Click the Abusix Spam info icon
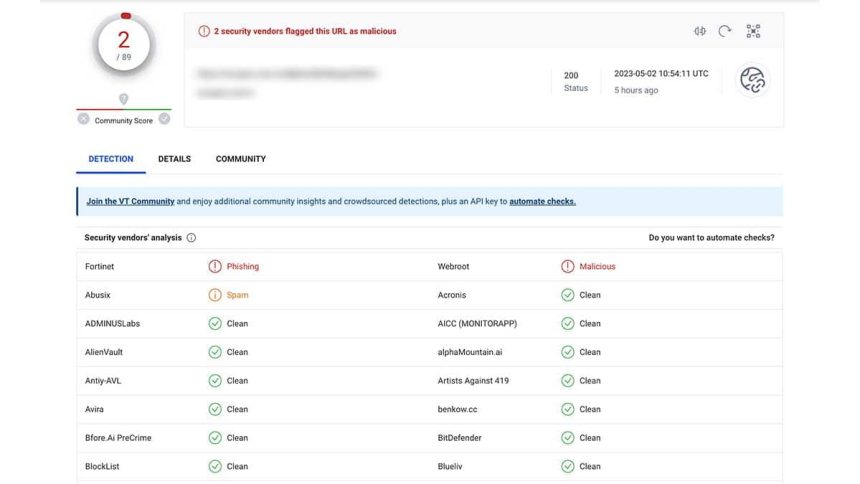The height and width of the screenshot is (484, 860). click(x=215, y=295)
